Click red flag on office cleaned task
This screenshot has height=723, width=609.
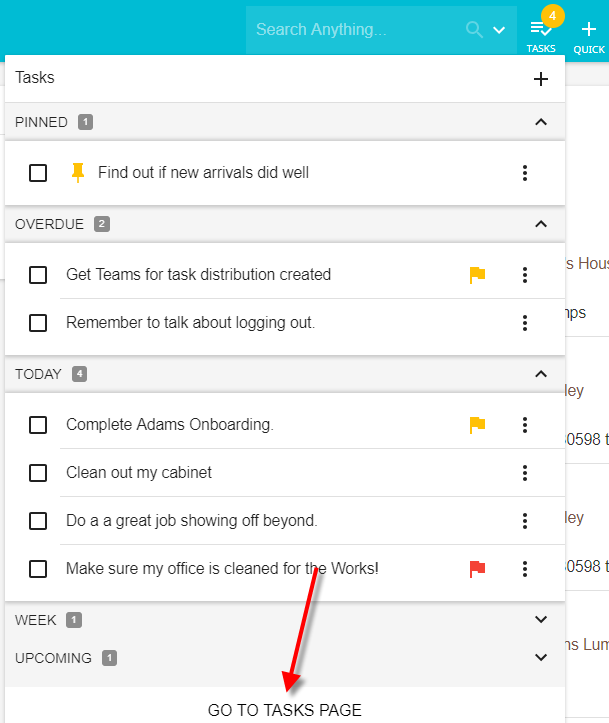[478, 569]
